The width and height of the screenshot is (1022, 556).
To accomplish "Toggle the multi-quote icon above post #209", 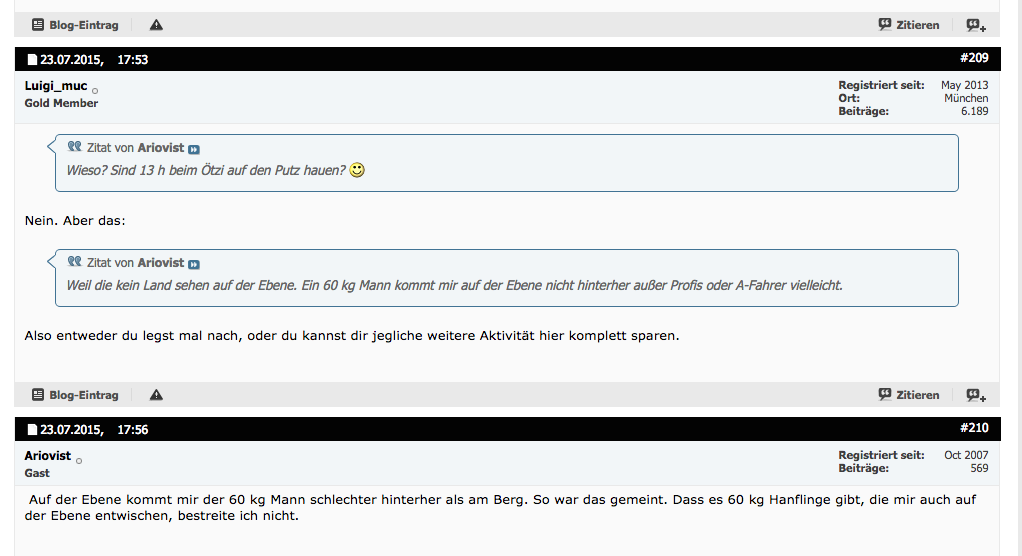I will 975,25.
